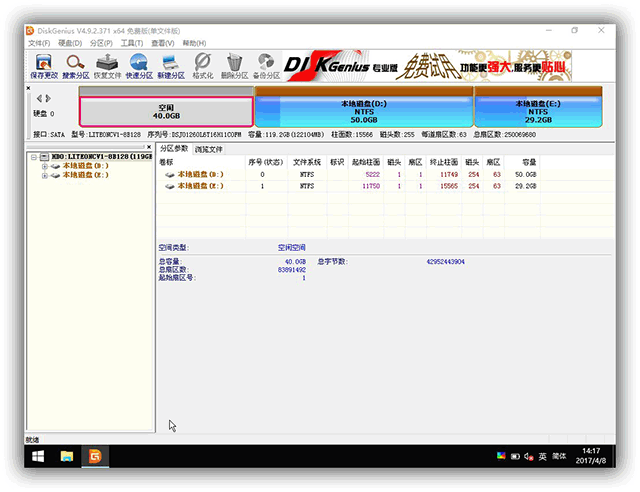
Task: Open the 帮助(H) menu
Action: (194, 43)
